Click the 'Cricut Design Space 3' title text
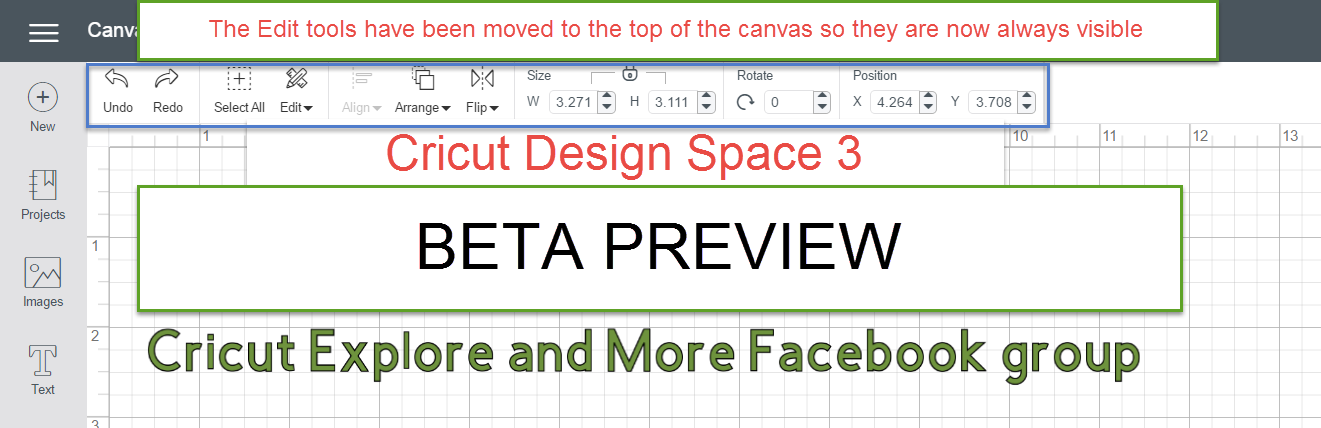The height and width of the screenshot is (428, 1321). click(x=624, y=153)
